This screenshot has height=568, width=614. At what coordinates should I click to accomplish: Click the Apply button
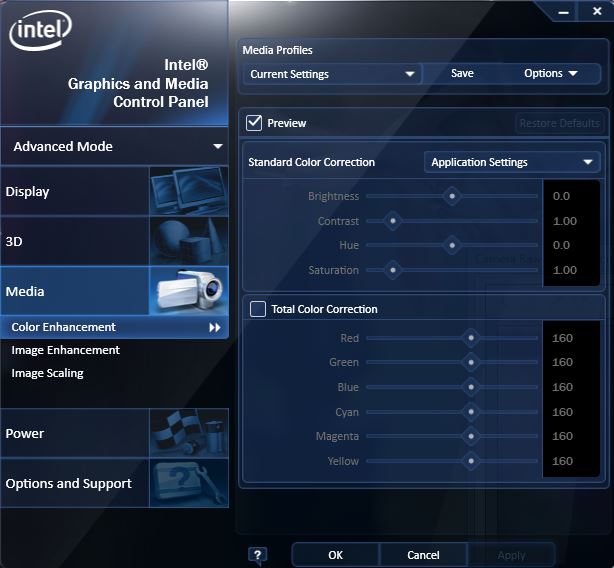click(511, 555)
